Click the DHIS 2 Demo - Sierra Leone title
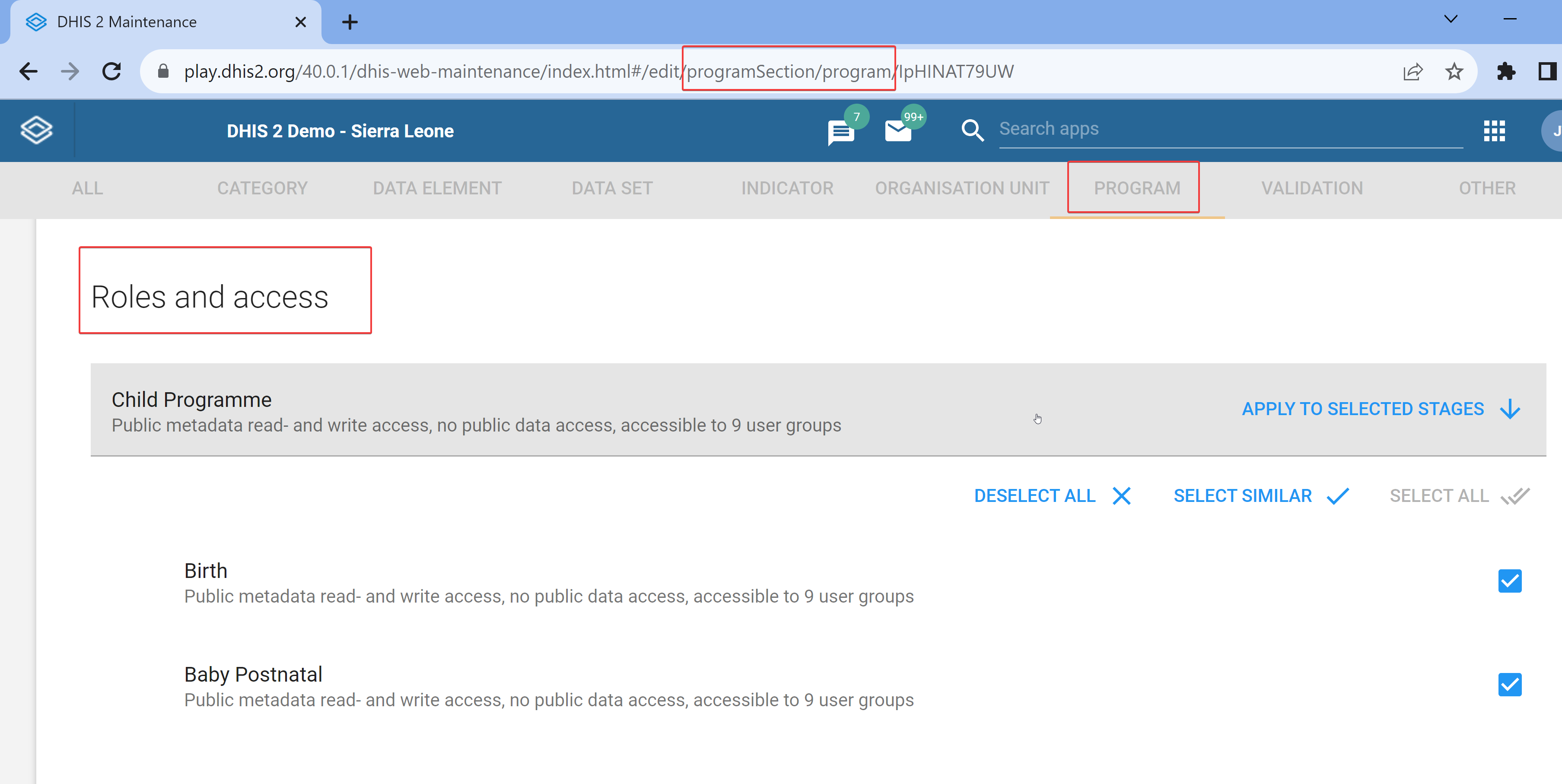 pyautogui.click(x=340, y=131)
